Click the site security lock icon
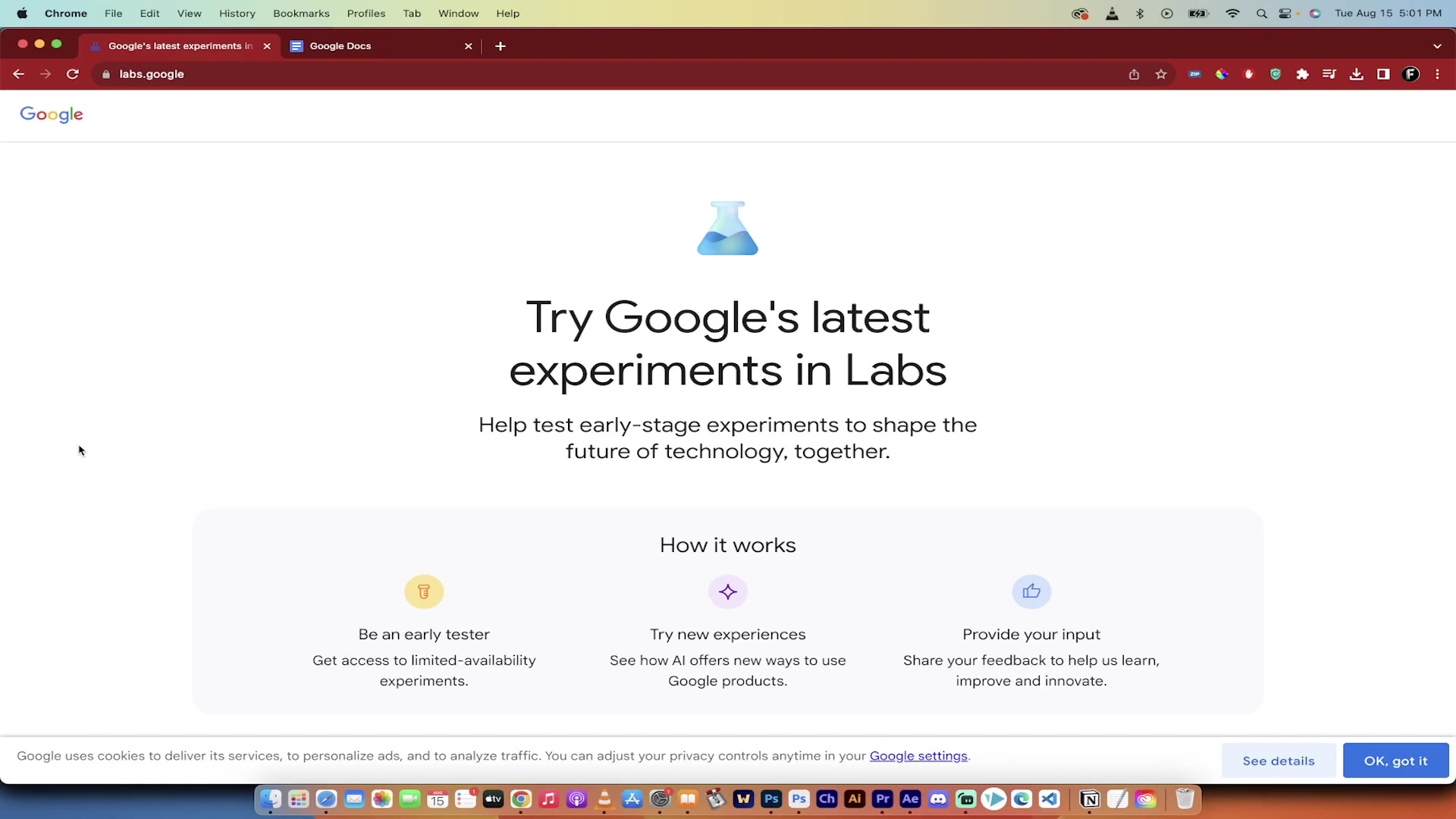This screenshot has width=1456, height=819. point(106,74)
